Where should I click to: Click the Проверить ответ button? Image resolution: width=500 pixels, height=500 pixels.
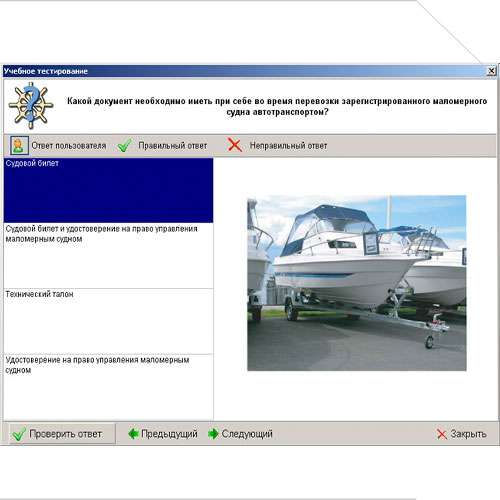pyautogui.click(x=62, y=434)
